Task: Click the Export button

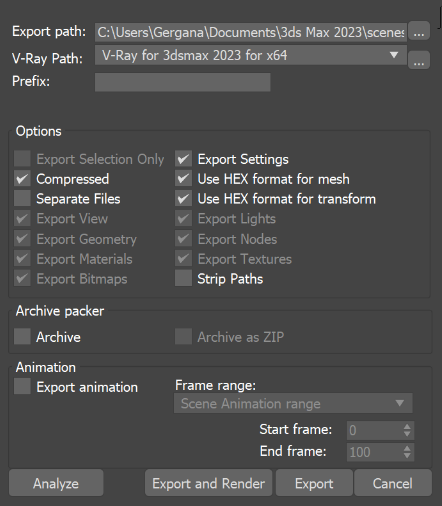Action: coord(314,483)
